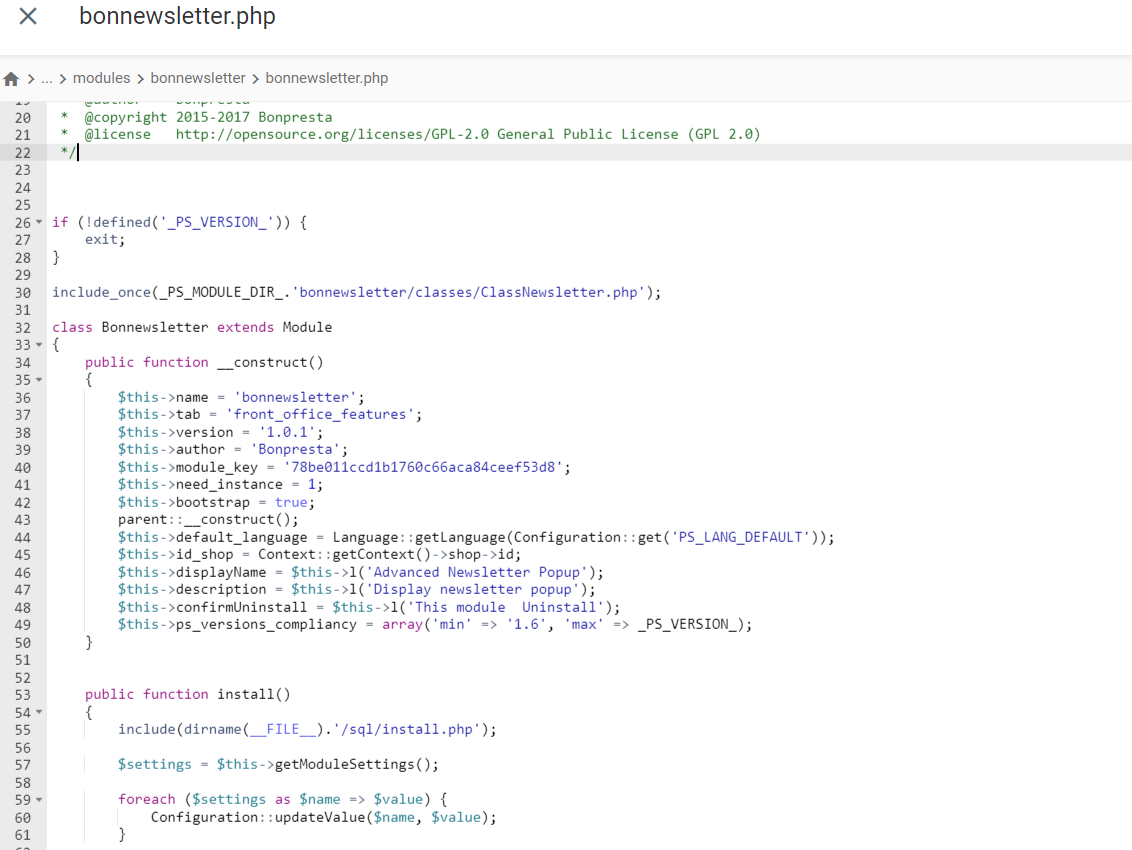Place cursor on 'exit;' statement
This screenshot has width=1132, height=850.
(105, 240)
